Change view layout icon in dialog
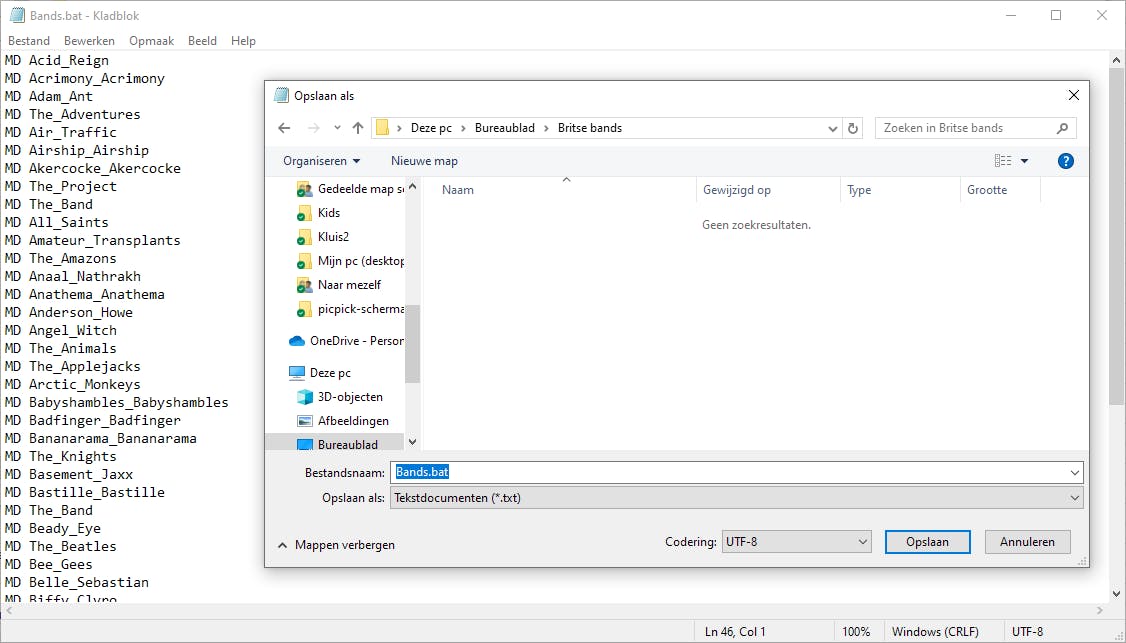This screenshot has height=643, width=1126. point(1002,161)
